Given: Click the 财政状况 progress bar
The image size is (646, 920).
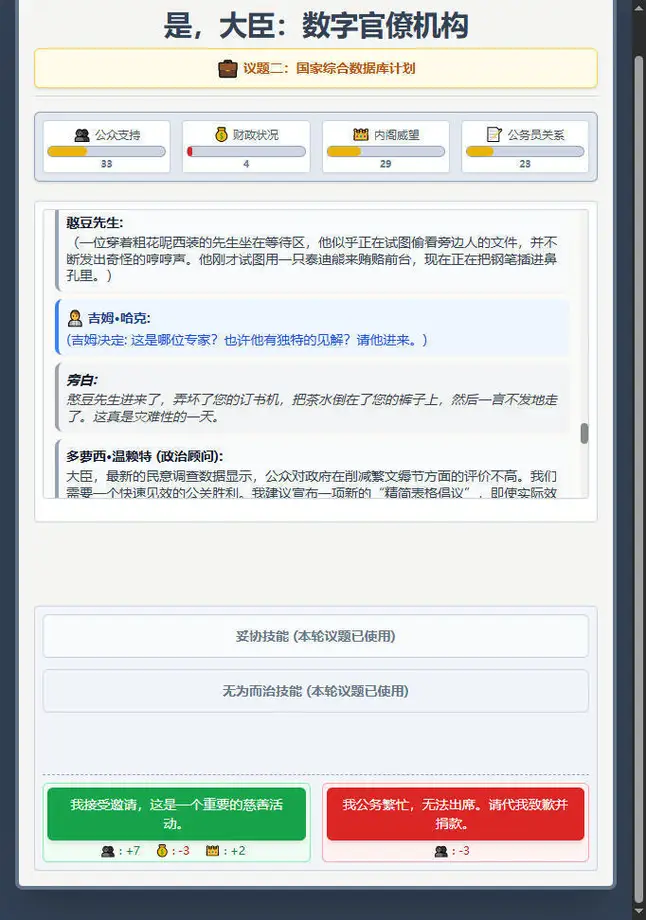Looking at the screenshot, I should [246, 152].
